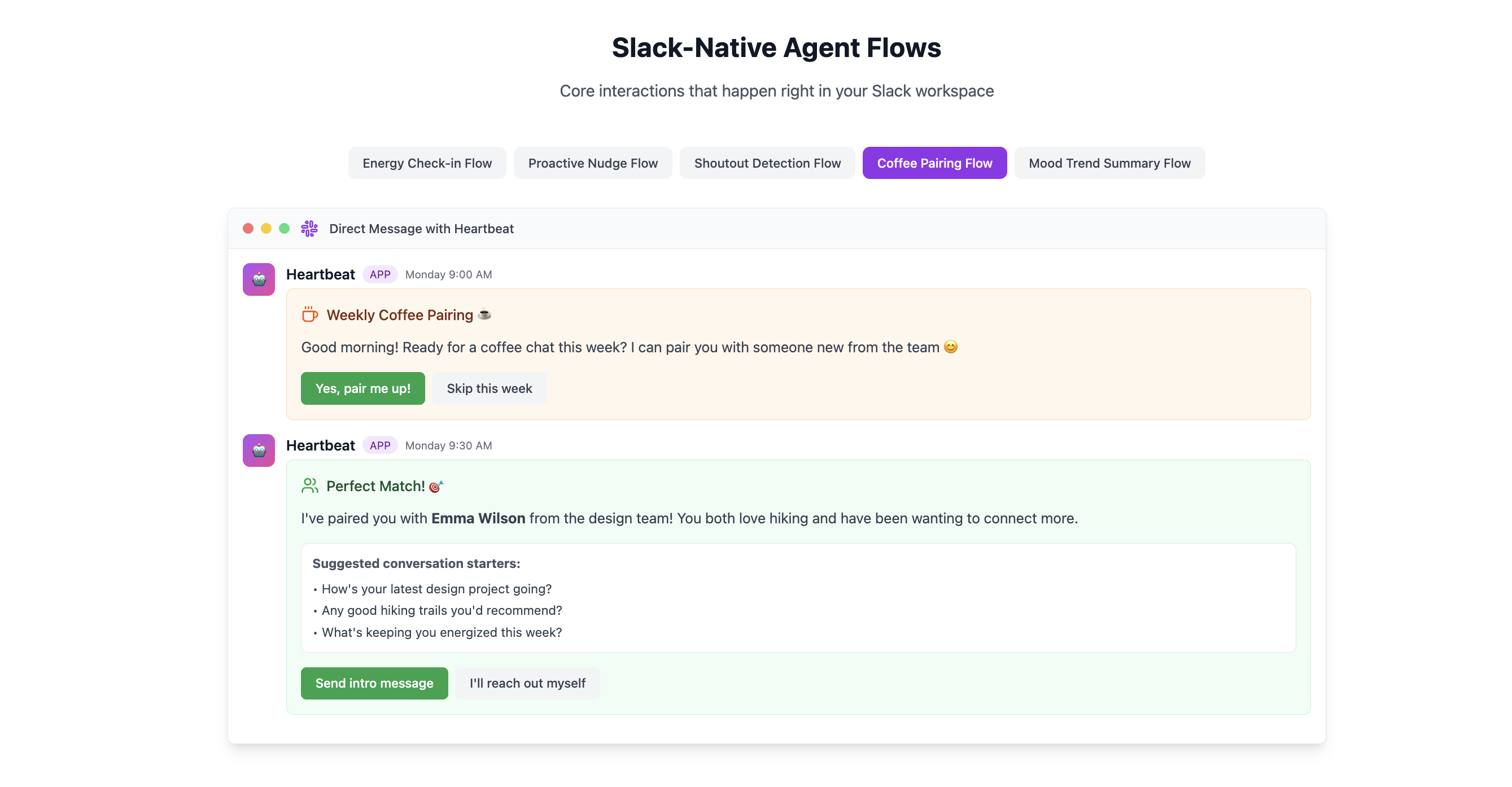Select the Coffee Pairing Flow tab
This screenshot has width=1512, height=787.
[x=934, y=163]
